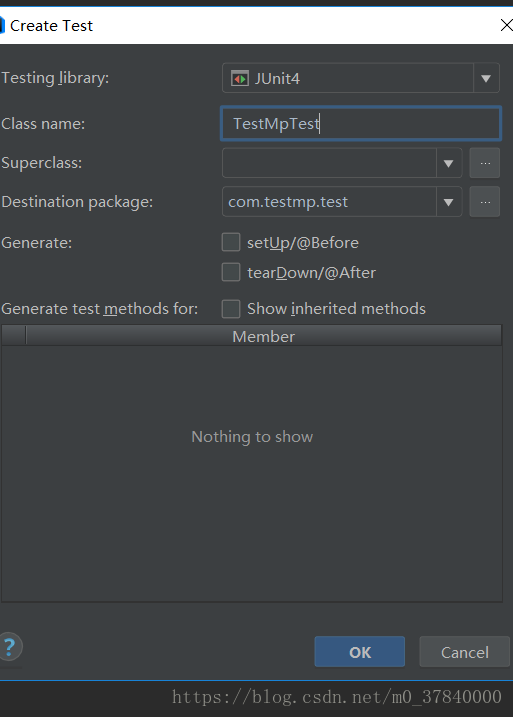Click into the Superclass combo field
Screen dimensions: 513x717
click(x=329, y=163)
